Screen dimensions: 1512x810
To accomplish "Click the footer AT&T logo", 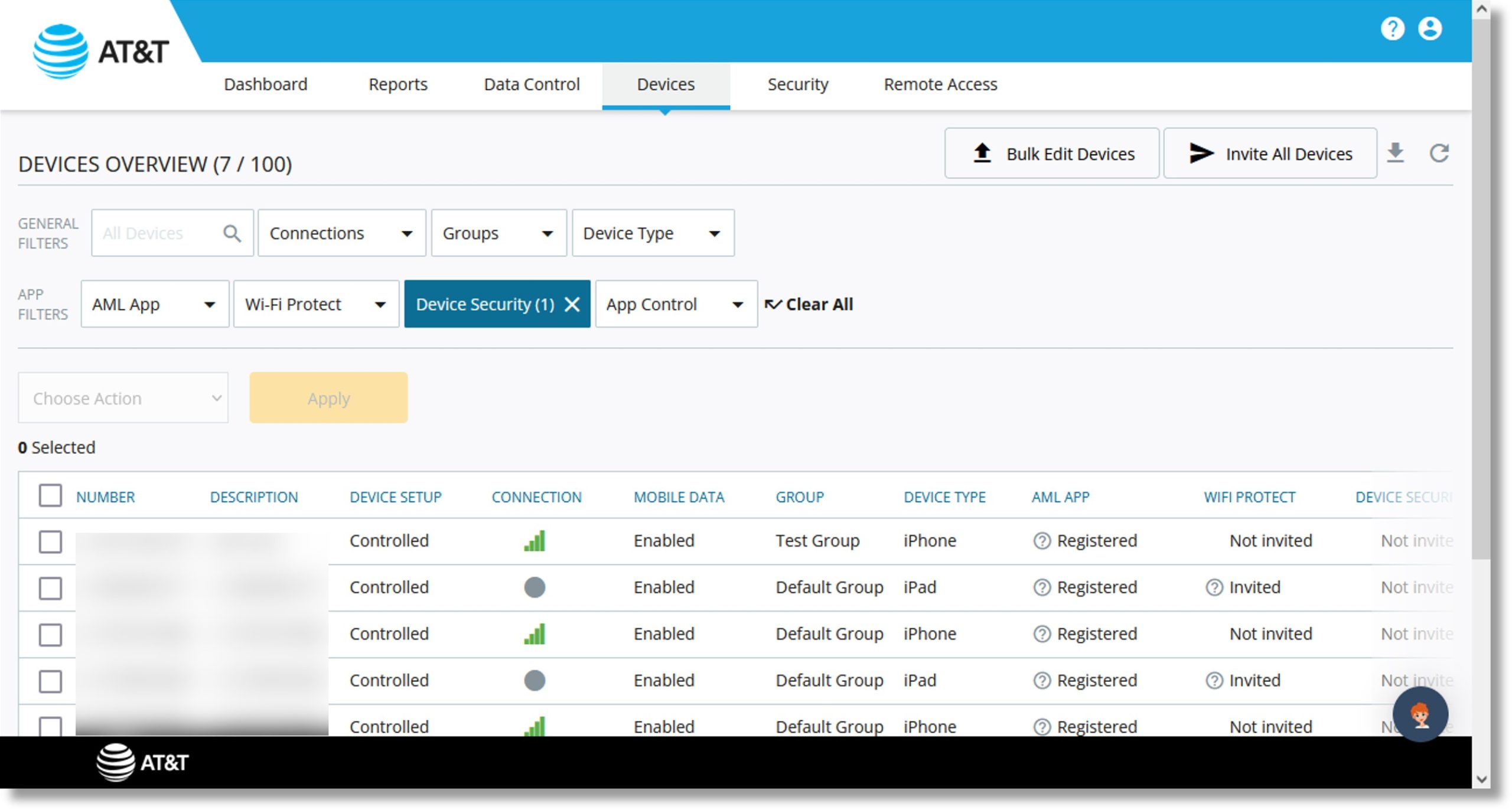I will 142,762.
